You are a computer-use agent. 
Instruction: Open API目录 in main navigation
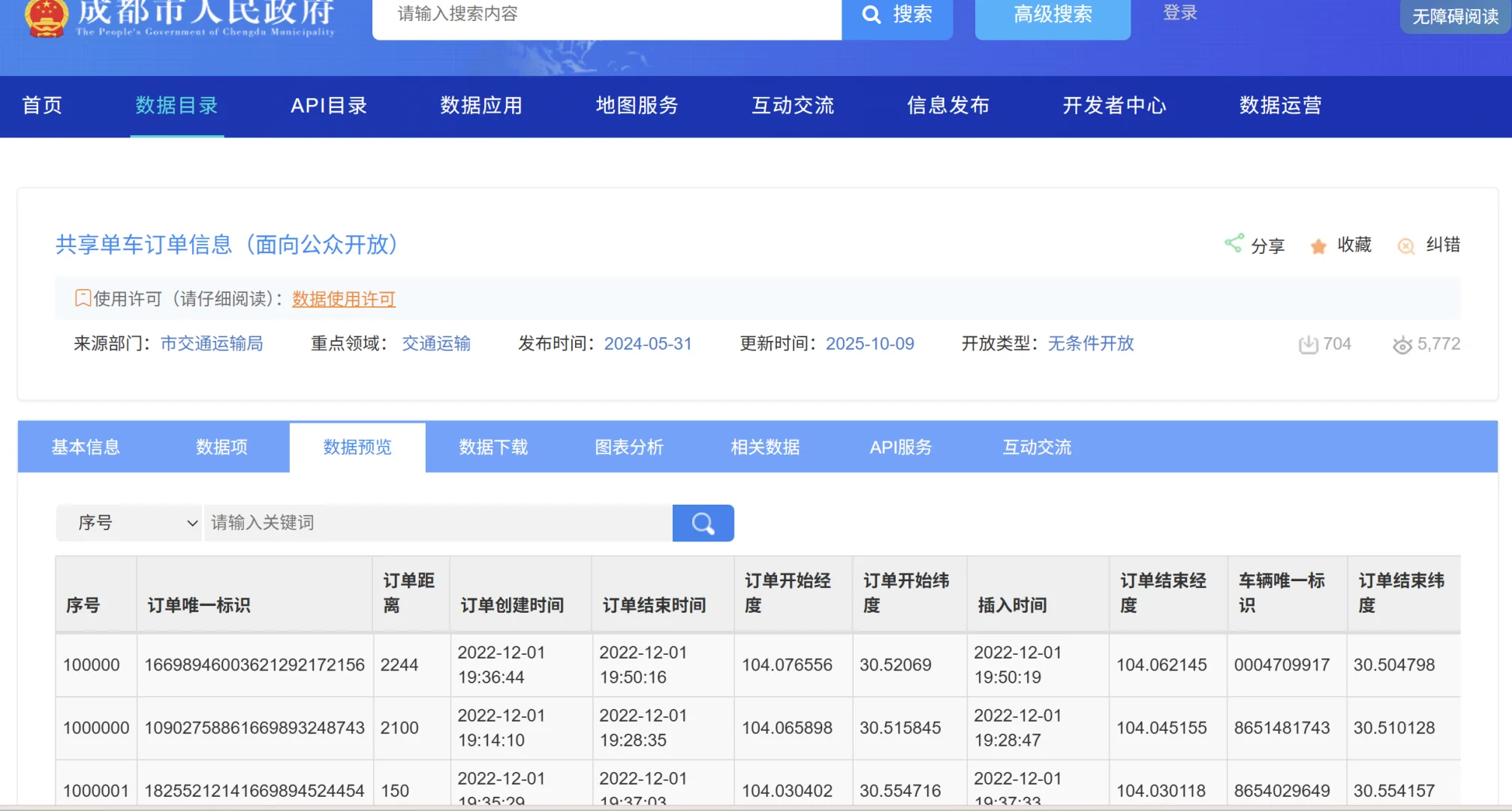coord(329,106)
